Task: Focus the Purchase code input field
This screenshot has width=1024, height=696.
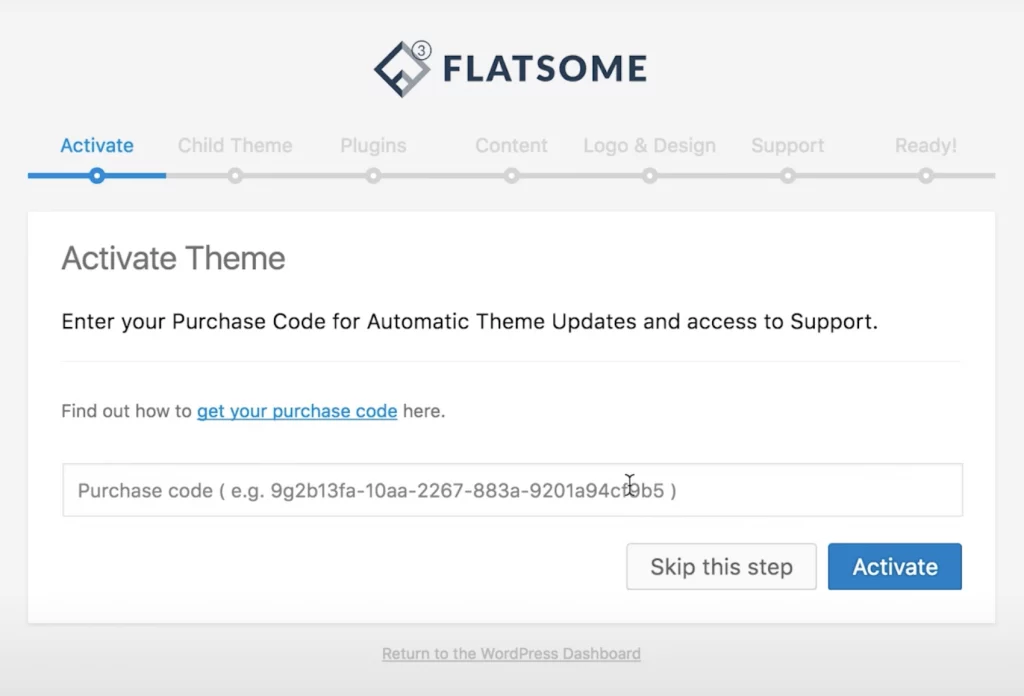Action: (x=512, y=490)
